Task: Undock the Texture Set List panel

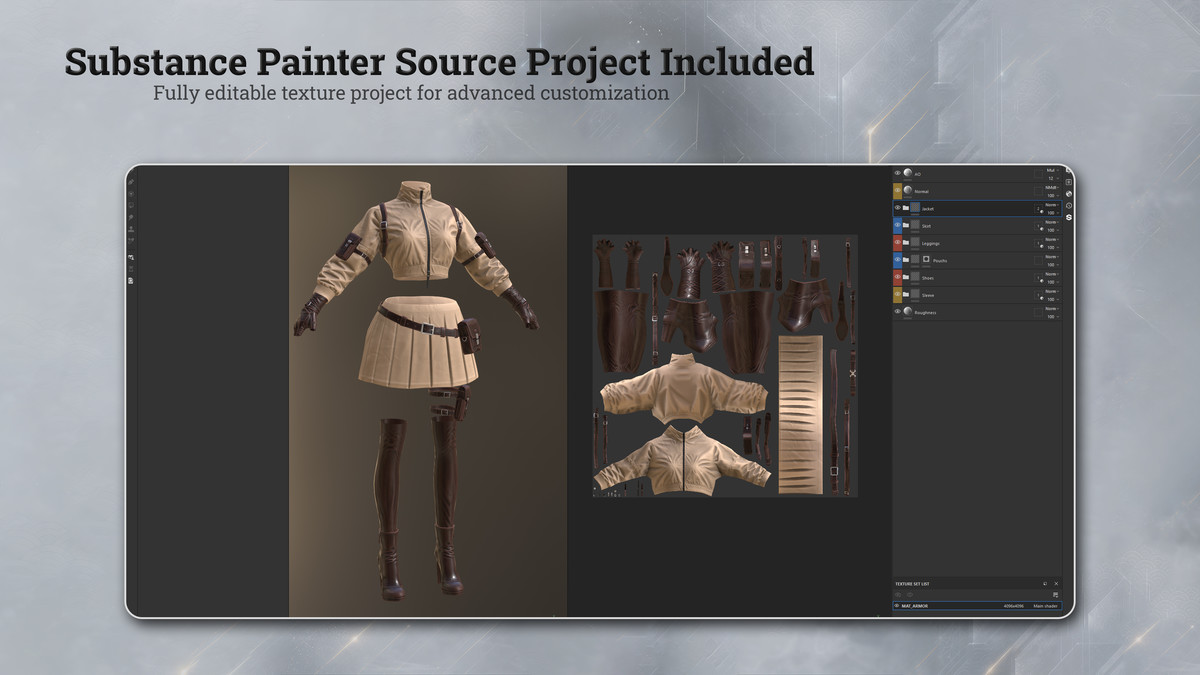Action: [1045, 584]
